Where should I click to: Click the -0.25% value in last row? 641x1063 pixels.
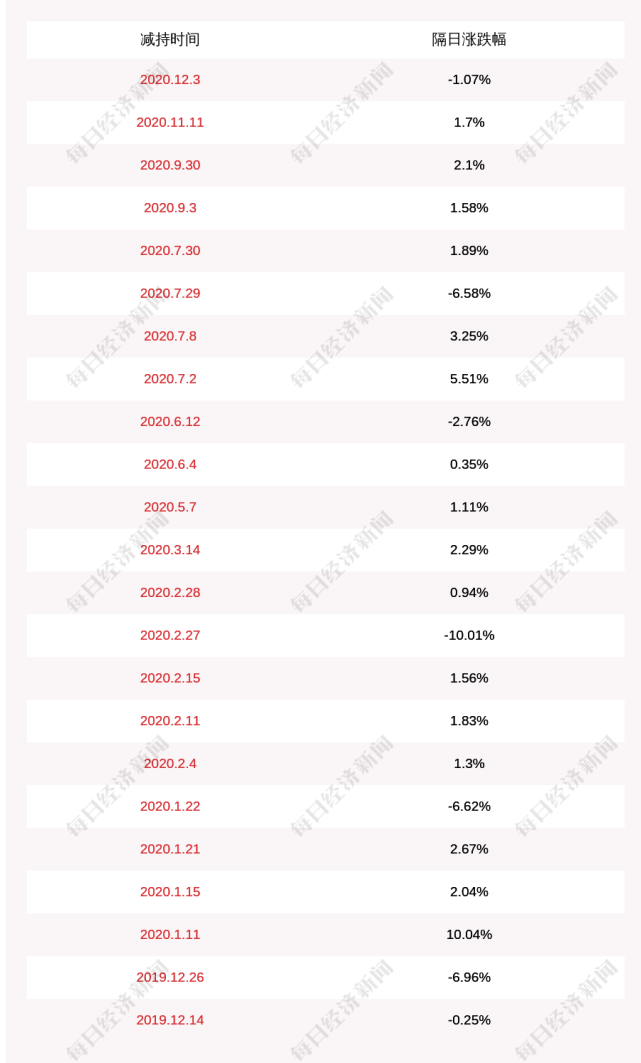coord(469,1019)
